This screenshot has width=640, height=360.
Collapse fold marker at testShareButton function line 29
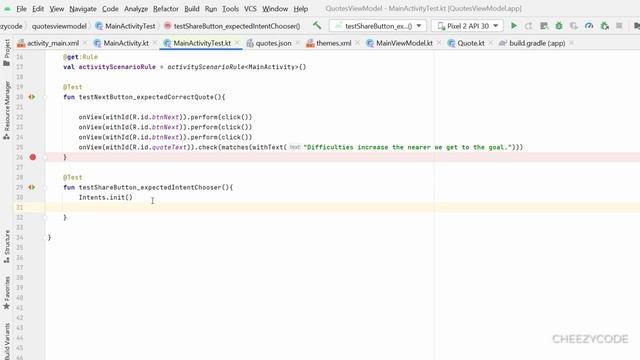pos(45,187)
